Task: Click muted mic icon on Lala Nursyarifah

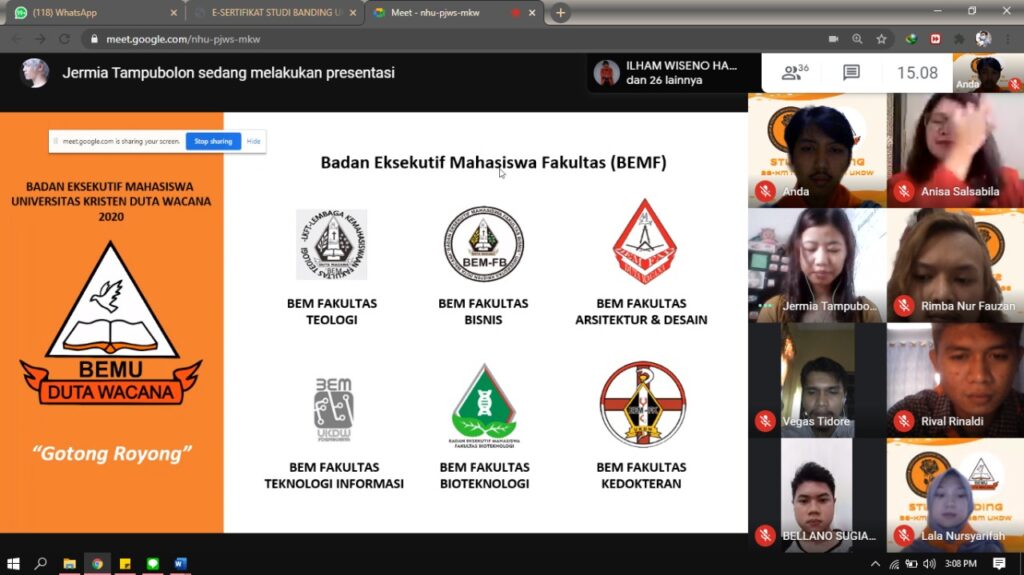Action: click(904, 536)
